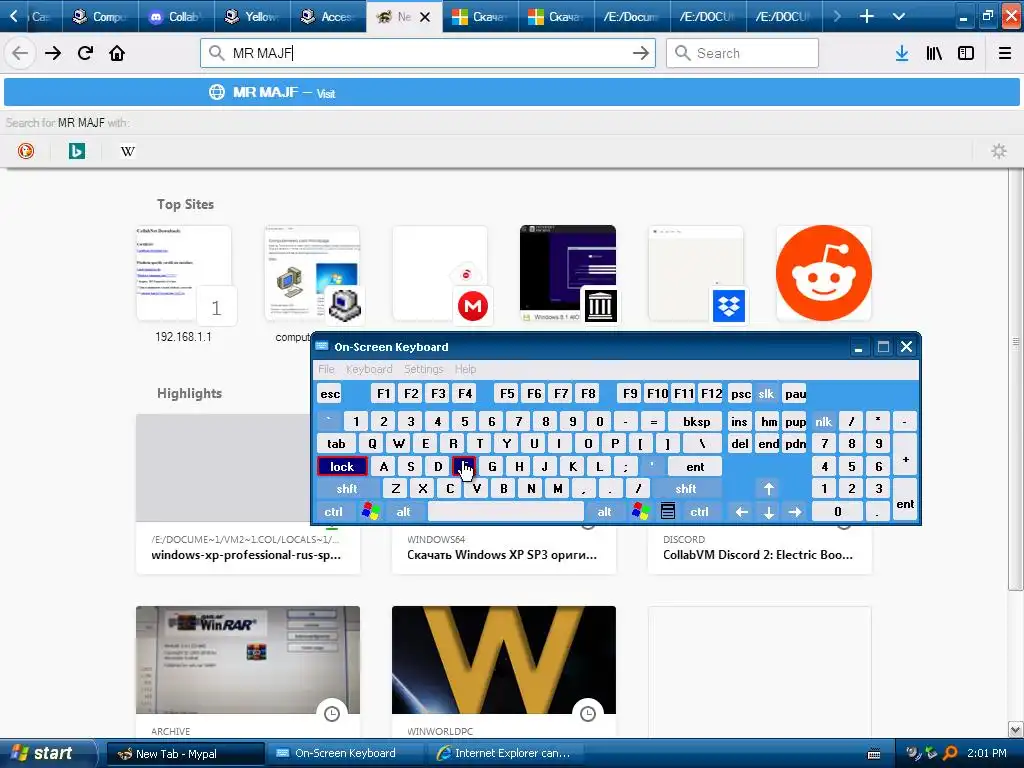Click the Go arrow in the URL bar
The image size is (1024, 768).
[641, 54]
